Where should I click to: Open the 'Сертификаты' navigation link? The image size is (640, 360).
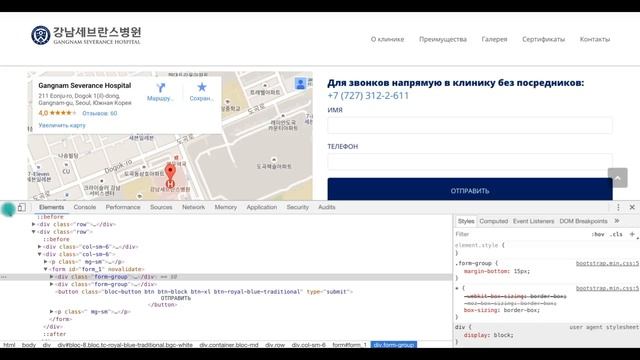(543, 39)
